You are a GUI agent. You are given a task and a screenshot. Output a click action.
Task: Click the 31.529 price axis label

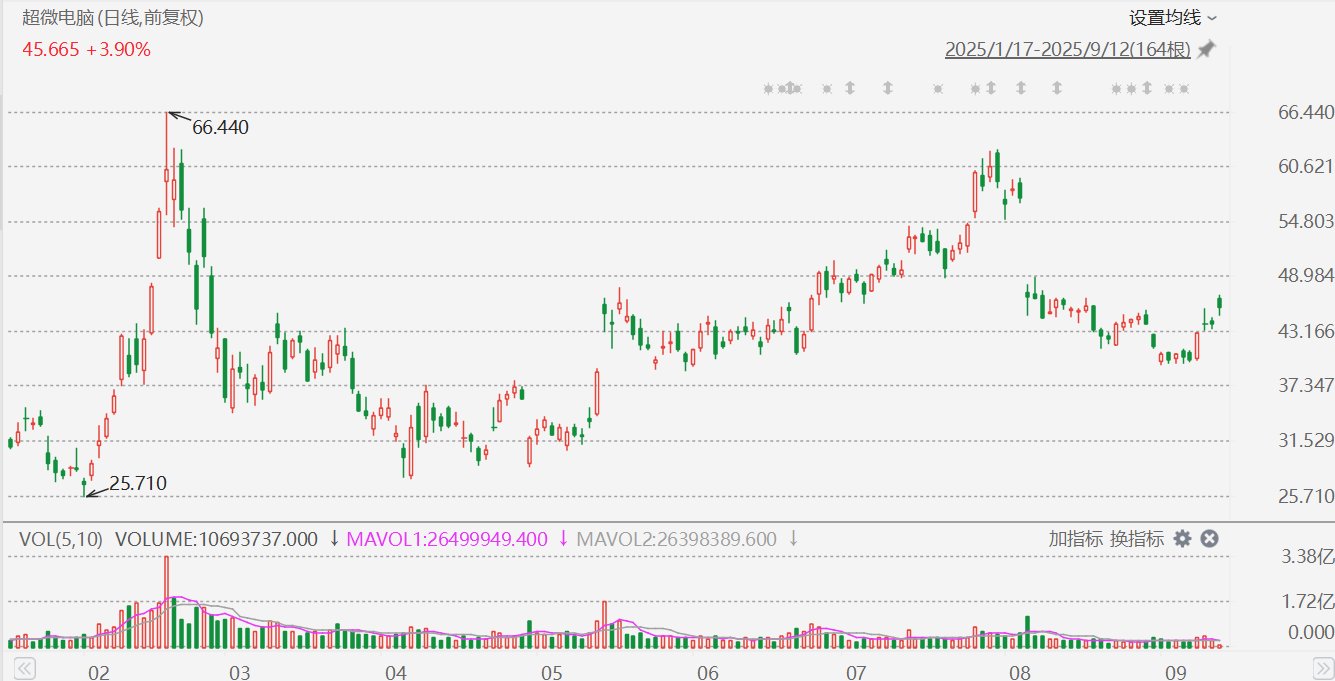click(1306, 441)
